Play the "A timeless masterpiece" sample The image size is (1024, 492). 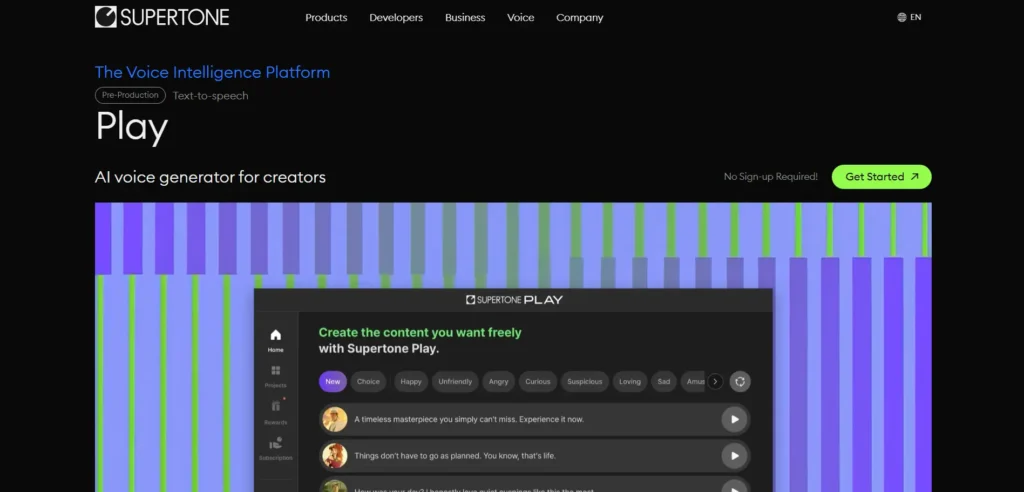[x=734, y=420]
